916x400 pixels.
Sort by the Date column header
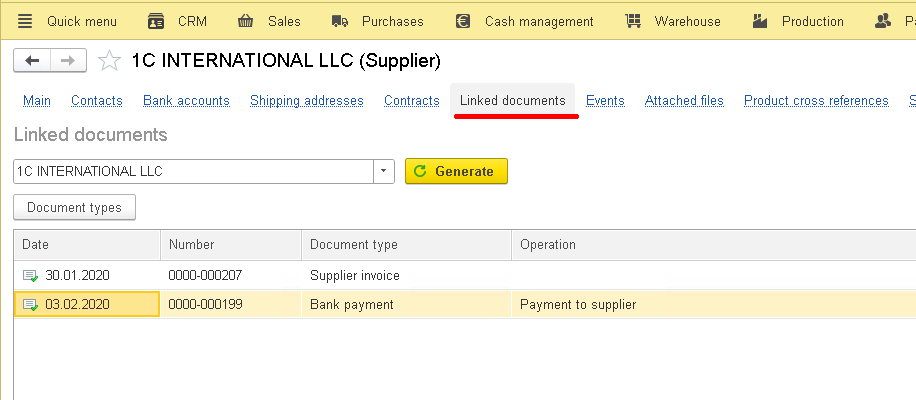(x=87, y=245)
